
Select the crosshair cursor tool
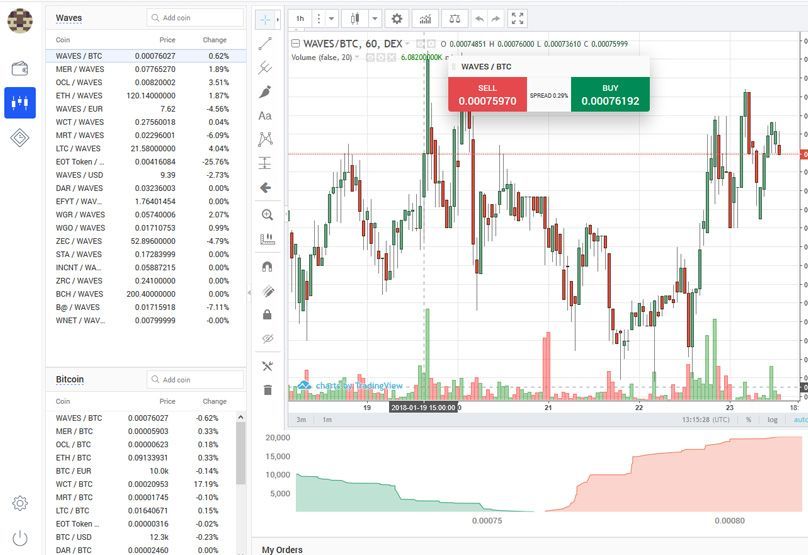pyautogui.click(x=265, y=20)
